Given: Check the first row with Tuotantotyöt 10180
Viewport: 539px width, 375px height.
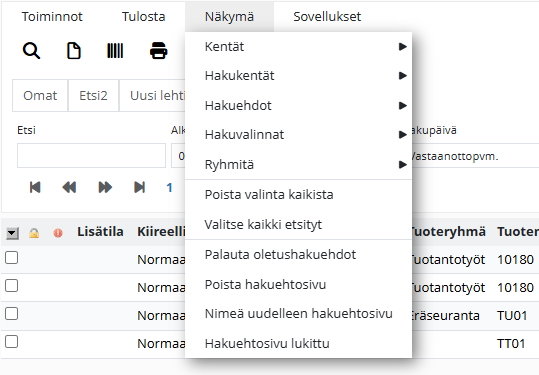Looking at the screenshot, I should (11, 258).
